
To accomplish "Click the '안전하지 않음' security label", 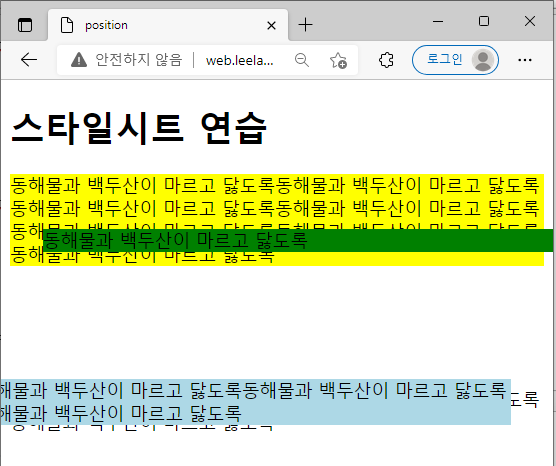I will [139, 60].
